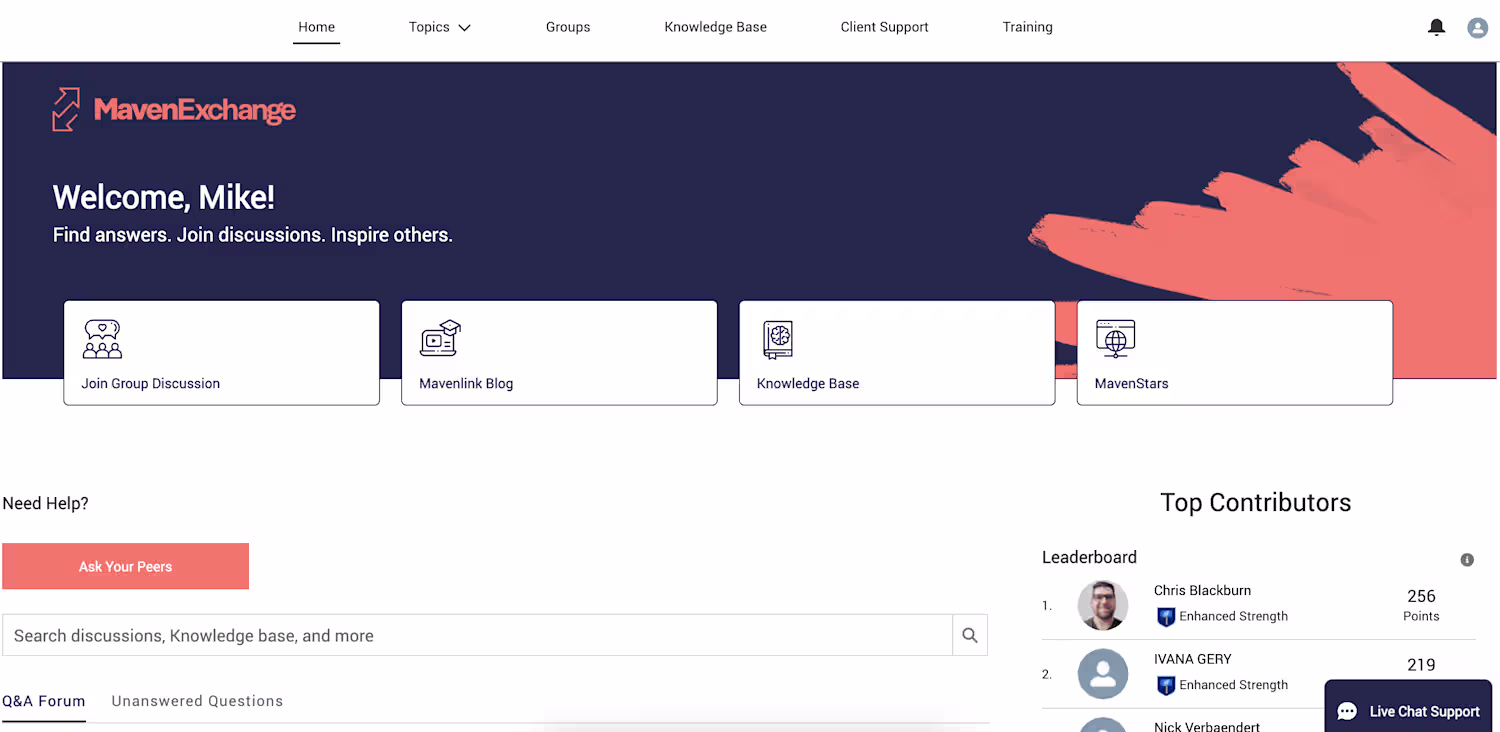Click the Ask Your Peers button
Screen dimensions: 1500x732
point(125,566)
